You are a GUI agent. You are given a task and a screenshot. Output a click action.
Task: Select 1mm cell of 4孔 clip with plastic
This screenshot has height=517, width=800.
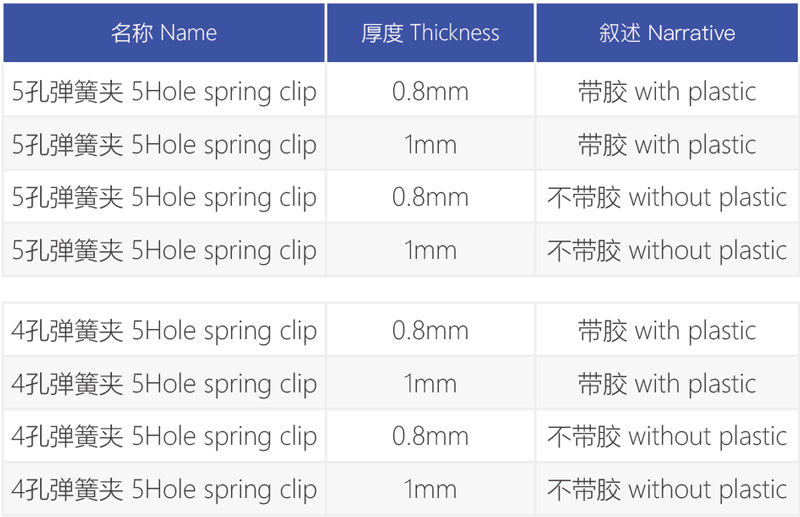coord(430,383)
